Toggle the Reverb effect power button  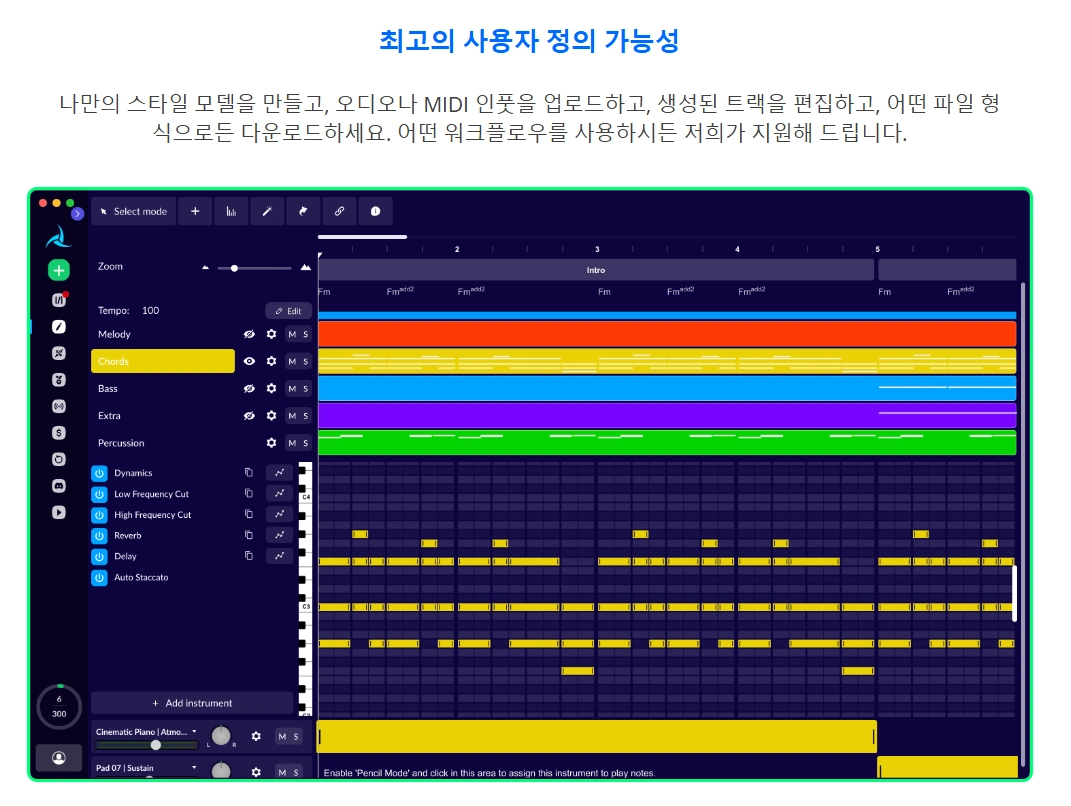coord(99,536)
